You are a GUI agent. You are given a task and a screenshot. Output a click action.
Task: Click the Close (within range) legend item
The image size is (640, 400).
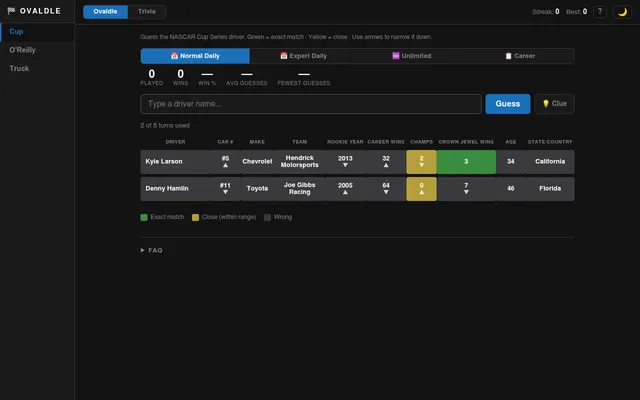224,217
